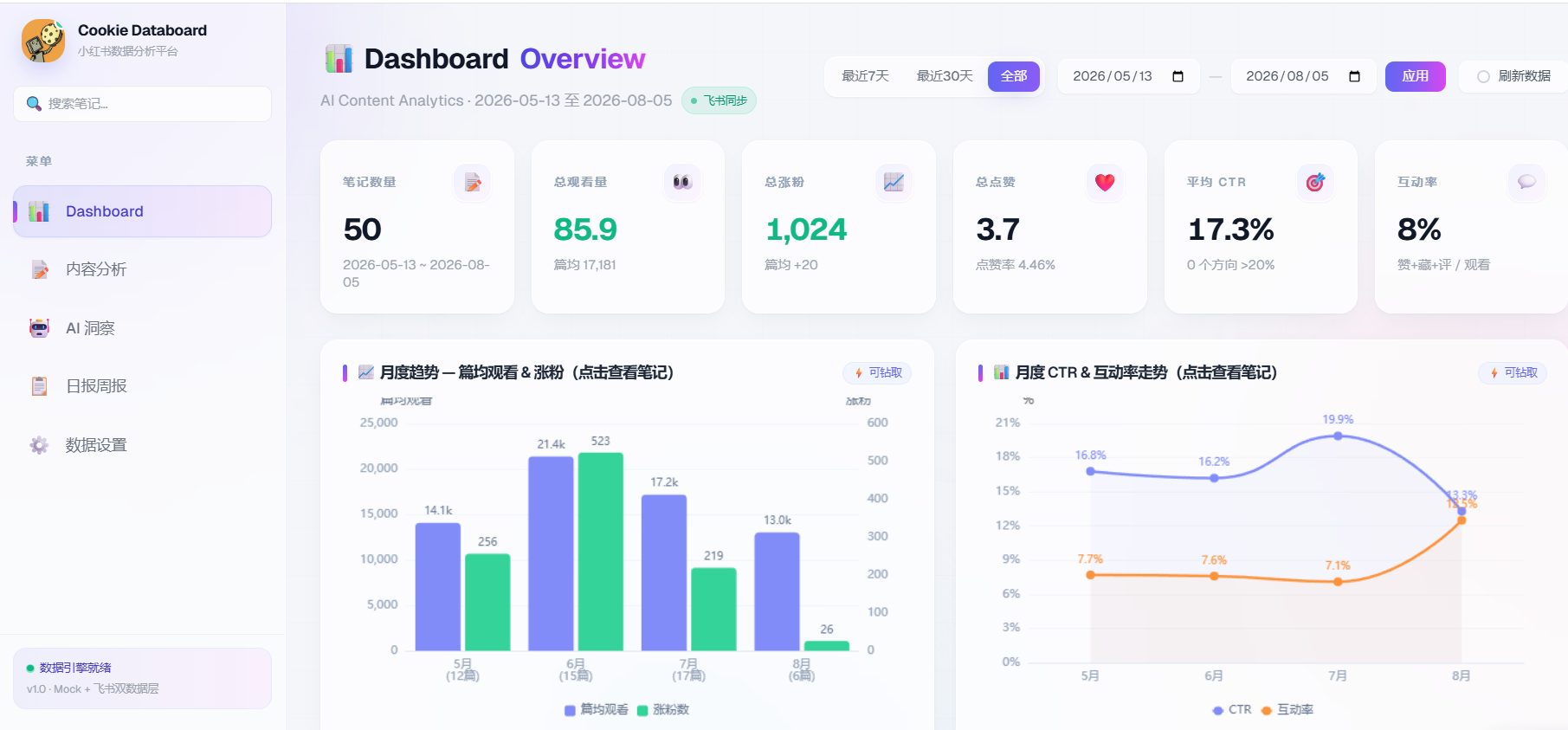
Task: Click the AI 洞察 robot icon
Action: click(x=39, y=328)
